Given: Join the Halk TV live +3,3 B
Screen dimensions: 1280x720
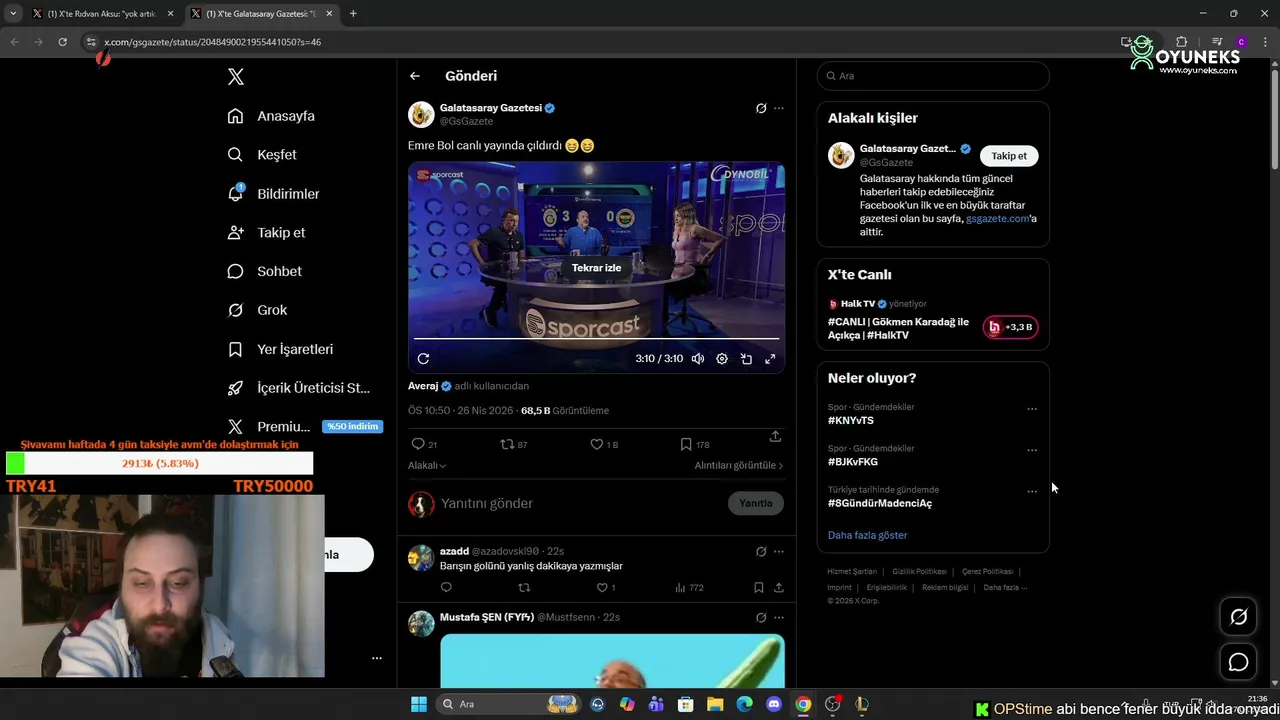Looking at the screenshot, I should point(1010,327).
